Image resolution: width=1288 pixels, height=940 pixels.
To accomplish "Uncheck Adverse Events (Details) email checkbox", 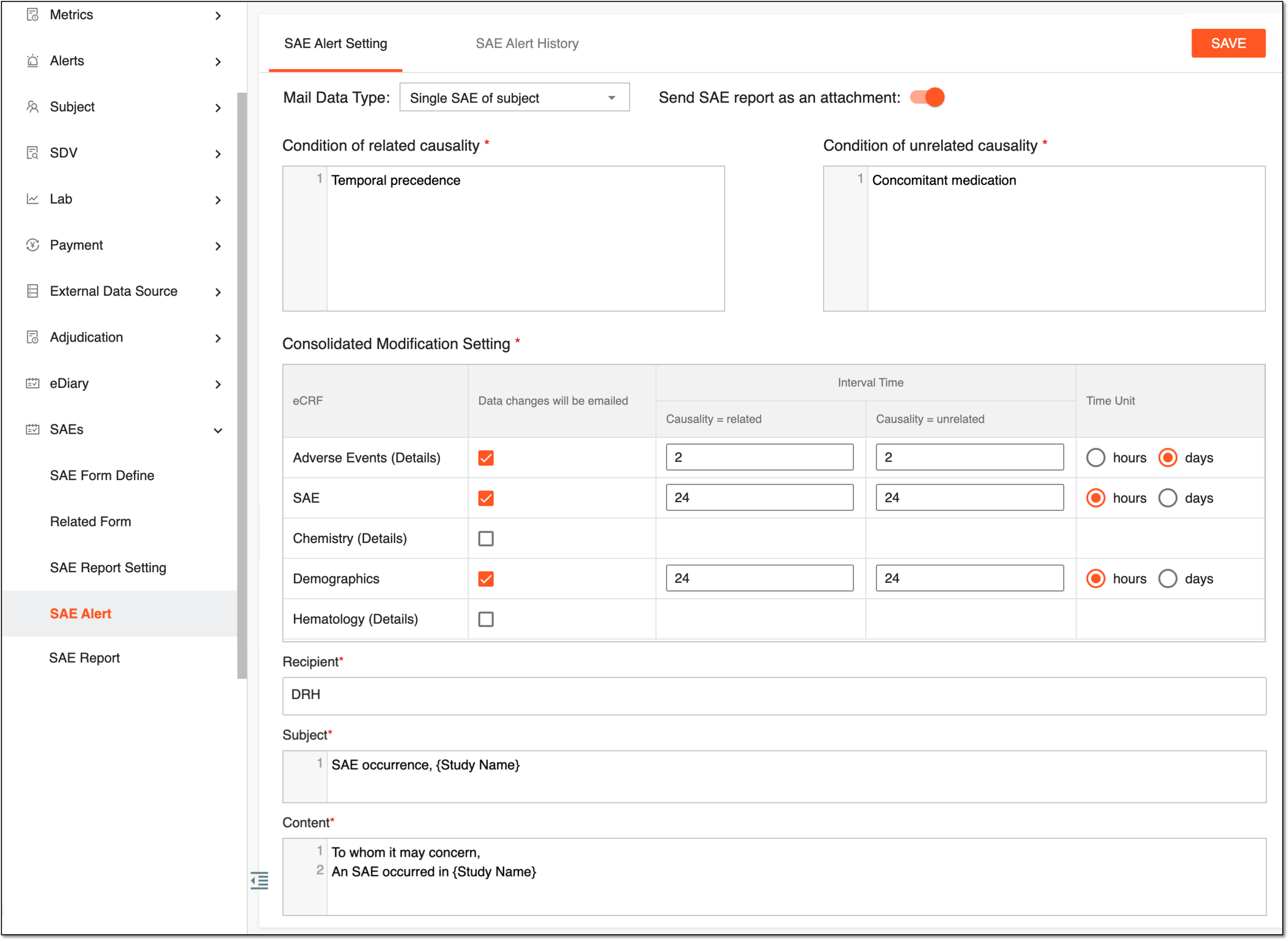I will pyautogui.click(x=485, y=458).
